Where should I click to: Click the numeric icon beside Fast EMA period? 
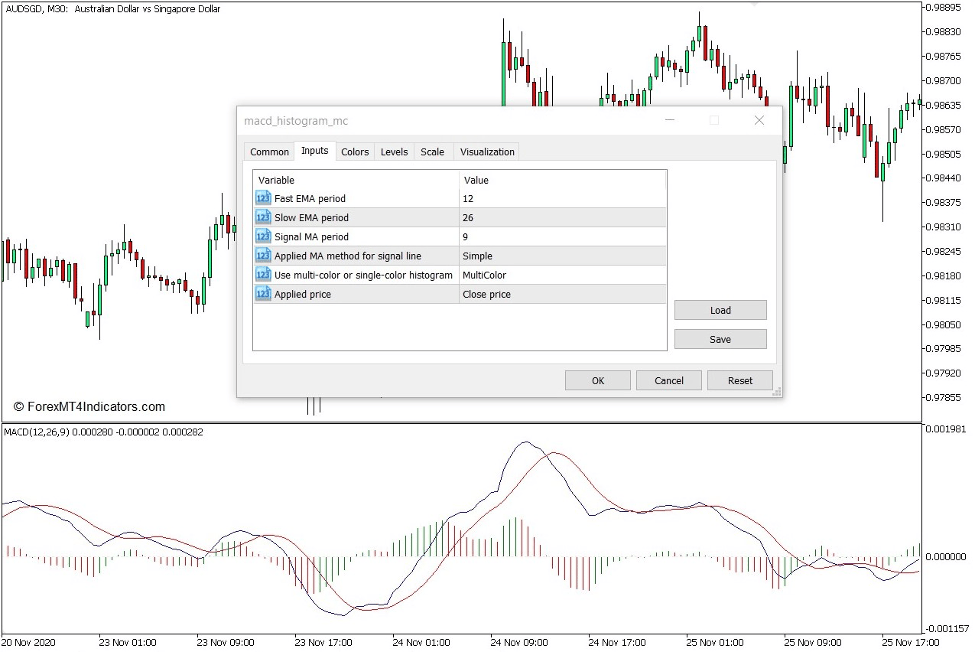[263, 198]
